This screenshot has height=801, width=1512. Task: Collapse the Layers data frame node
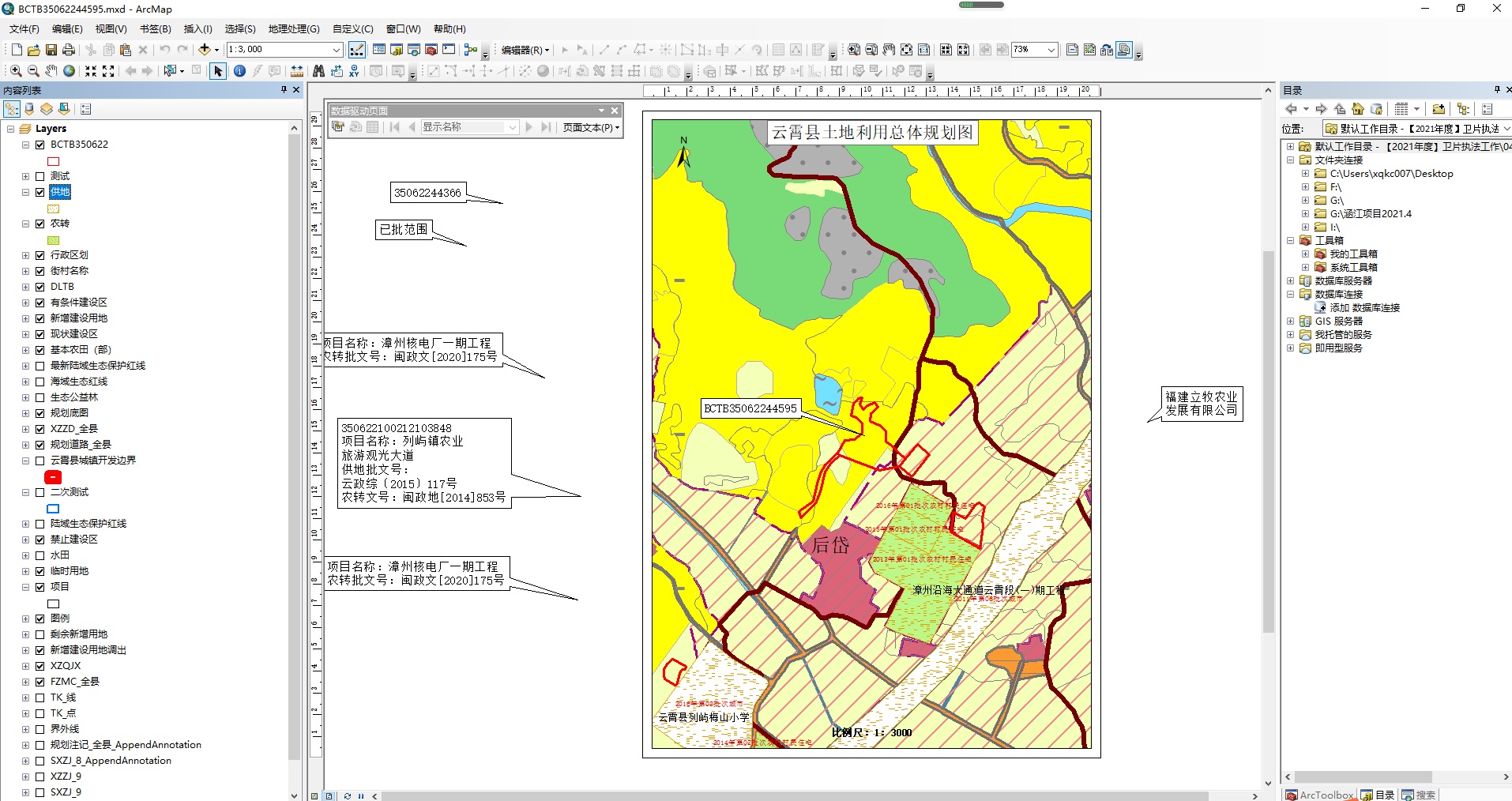point(10,129)
